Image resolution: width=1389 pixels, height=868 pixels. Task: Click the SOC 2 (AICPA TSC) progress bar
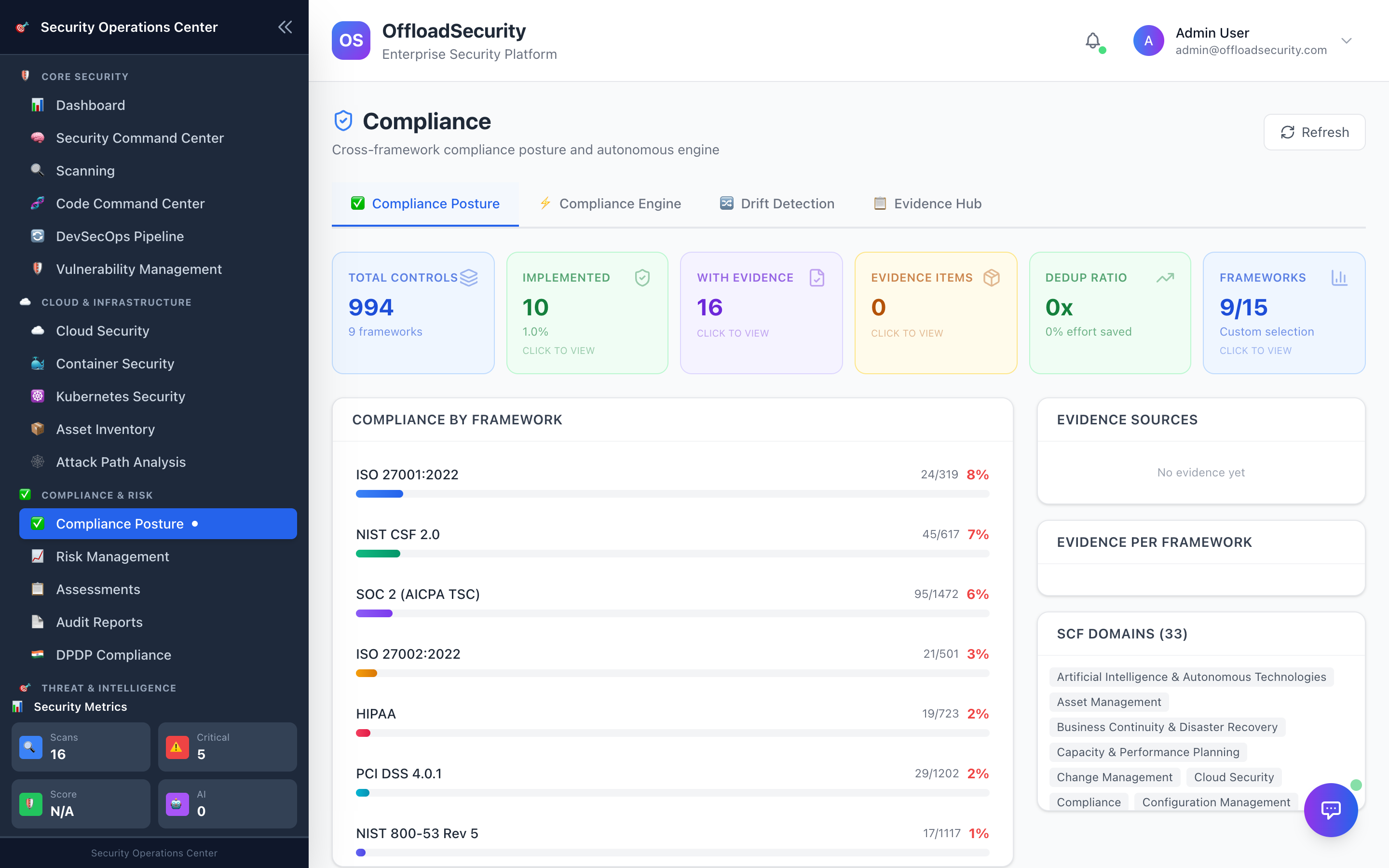click(x=672, y=613)
